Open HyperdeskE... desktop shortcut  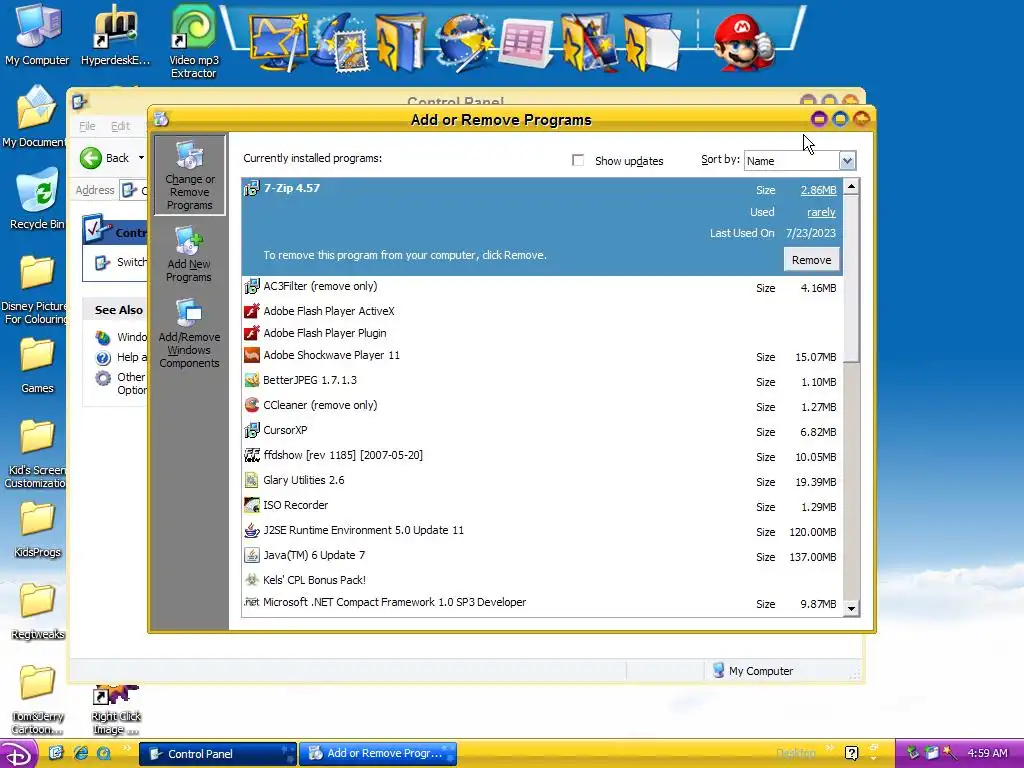(116, 35)
